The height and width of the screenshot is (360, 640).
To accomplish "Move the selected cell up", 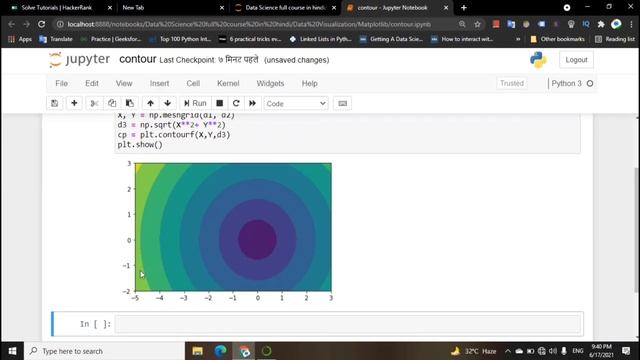I will pyautogui.click(x=150, y=103).
